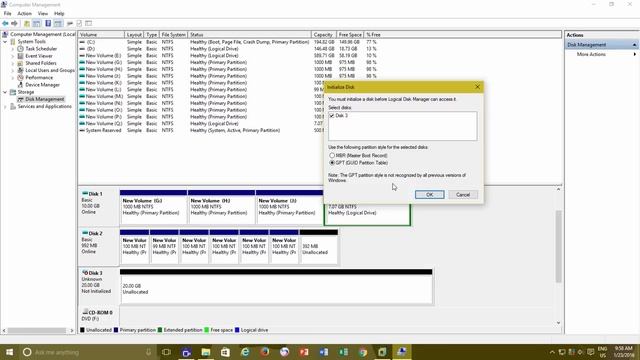This screenshot has height=360, width=640.
Task: Expand the Task Scheduler node
Action: [13, 49]
